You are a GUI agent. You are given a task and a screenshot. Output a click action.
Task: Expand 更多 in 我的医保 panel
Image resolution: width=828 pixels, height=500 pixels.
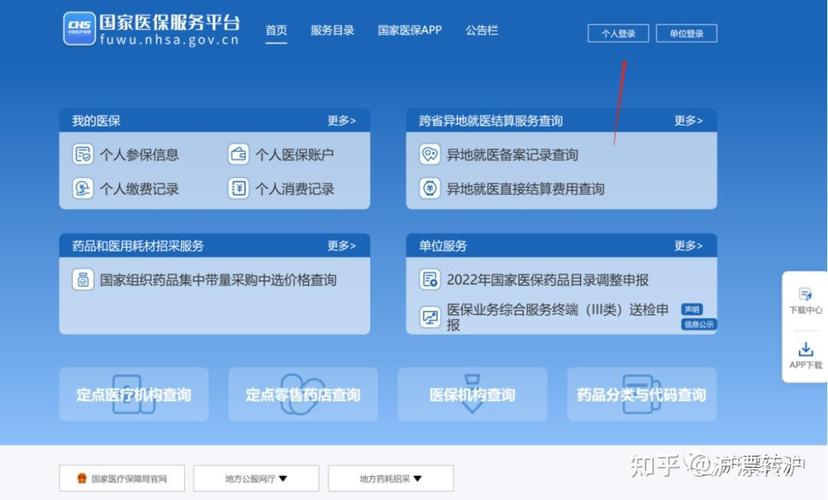pyautogui.click(x=342, y=121)
